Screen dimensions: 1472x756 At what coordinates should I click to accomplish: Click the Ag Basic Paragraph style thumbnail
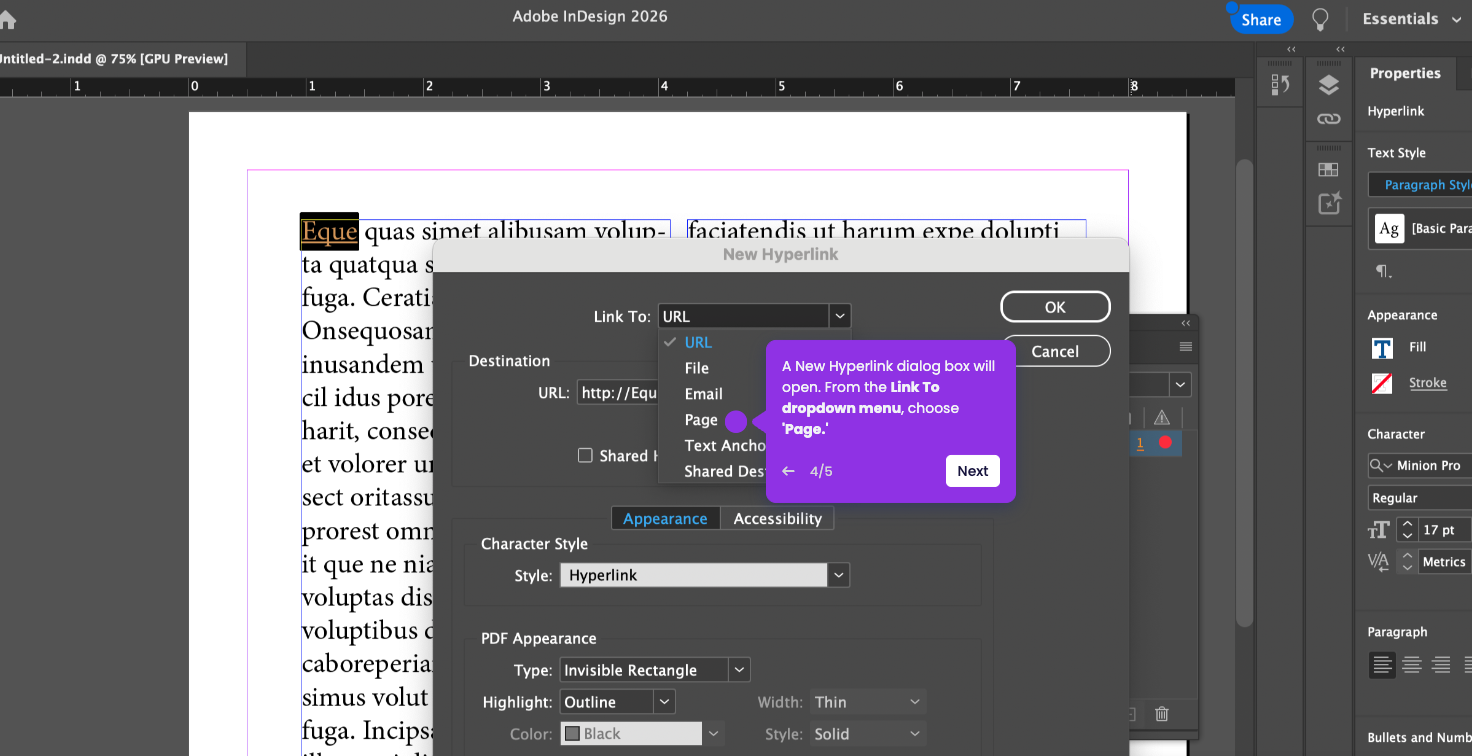[x=1389, y=228]
